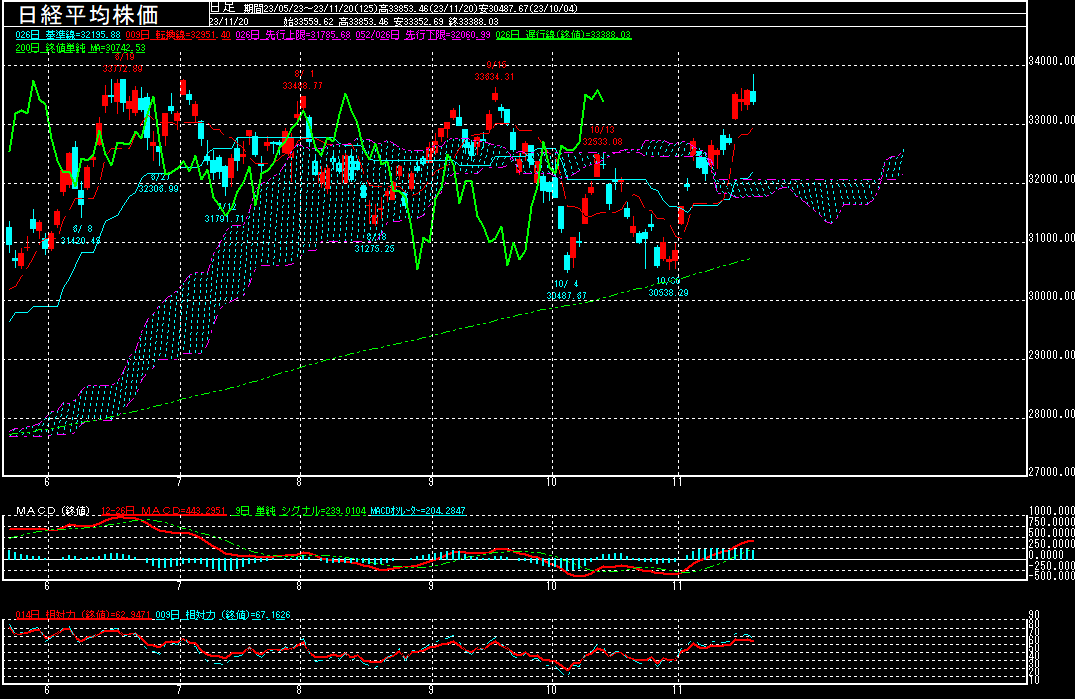
Task: Click the 終33388.03 closing value in header
Action: (x=473, y=21)
